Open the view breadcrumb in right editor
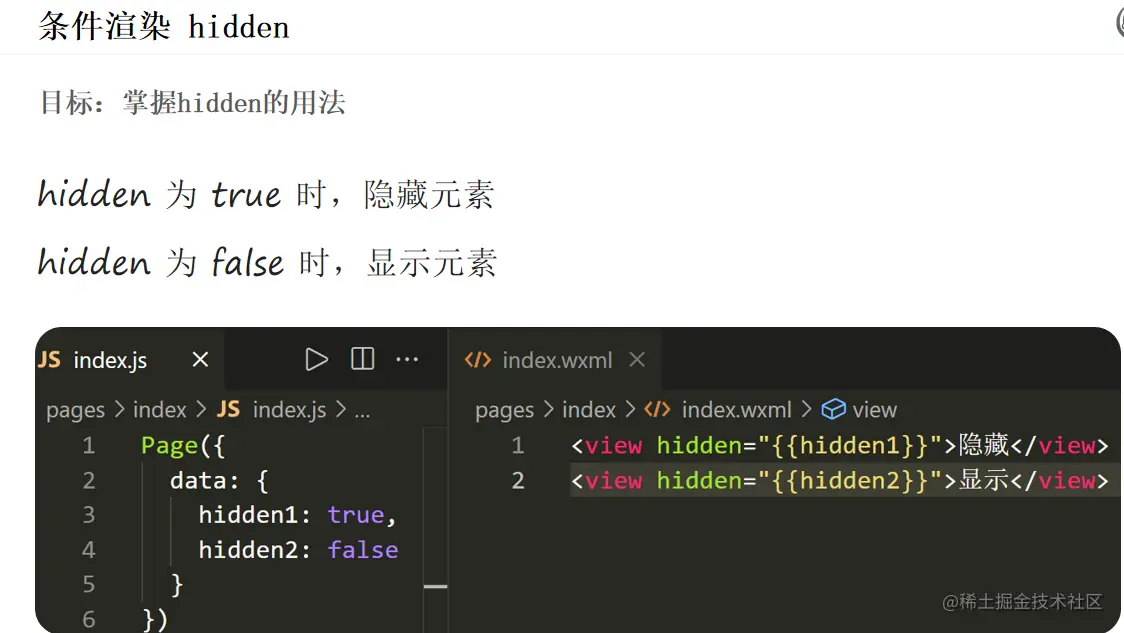The image size is (1124, 633). tap(874, 410)
